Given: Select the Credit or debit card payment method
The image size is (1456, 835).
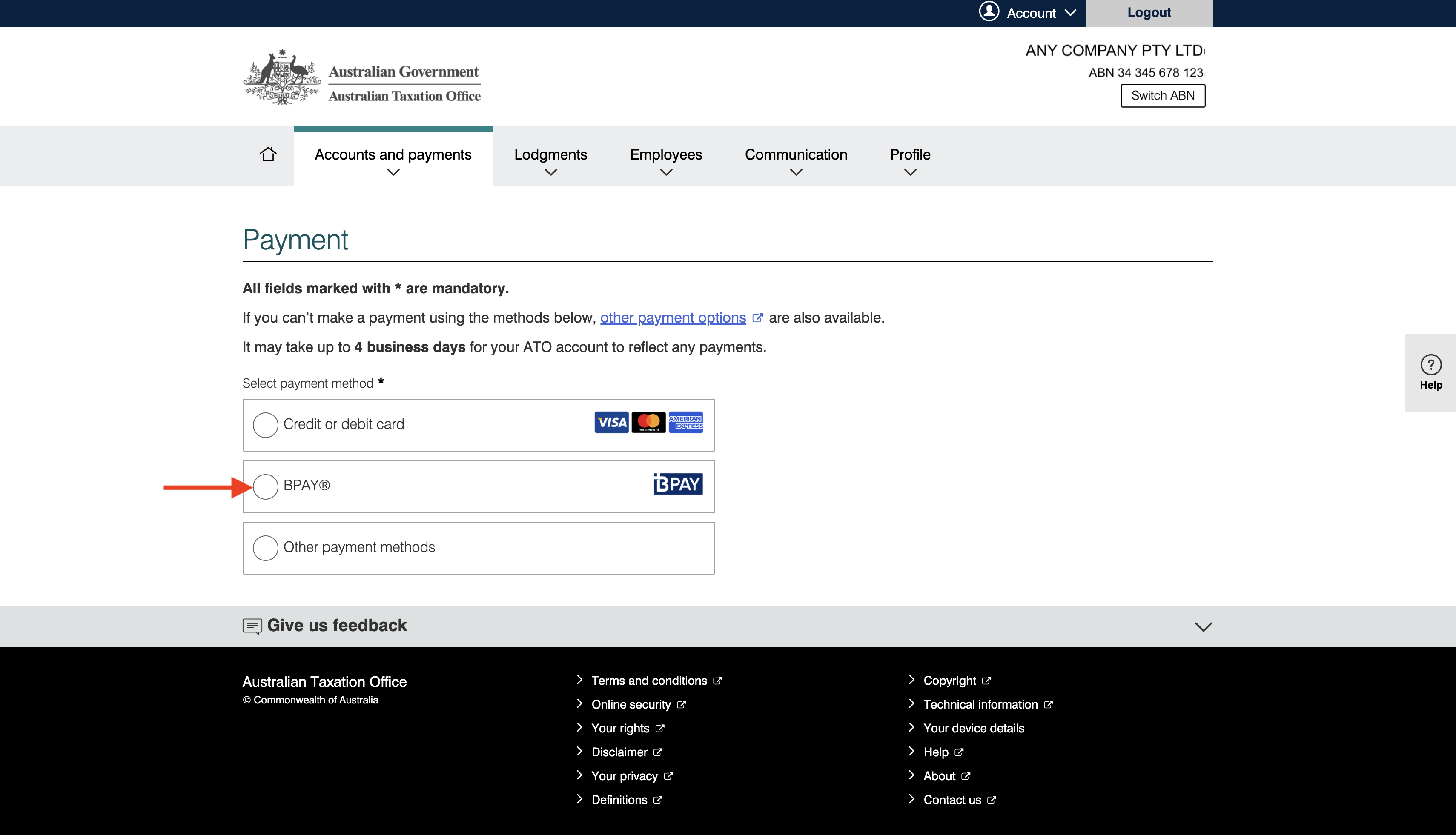Looking at the screenshot, I should pyautogui.click(x=265, y=424).
